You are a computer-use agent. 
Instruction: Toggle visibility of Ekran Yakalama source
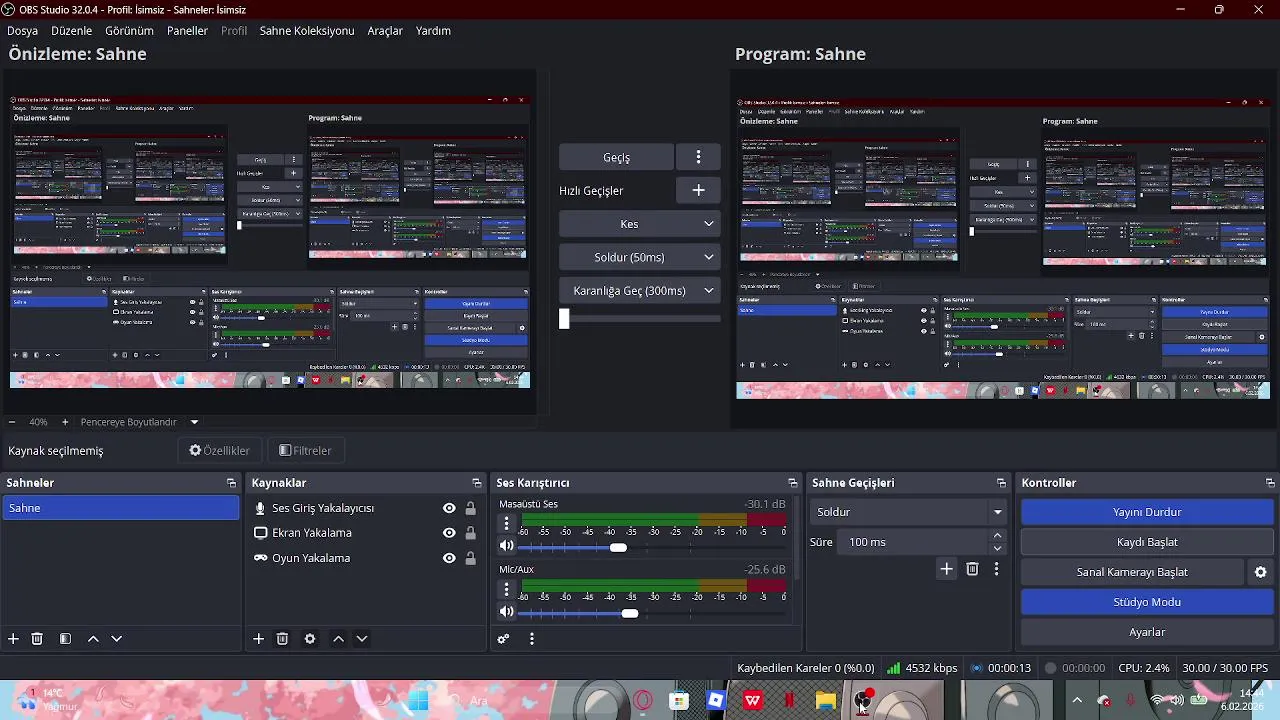pyautogui.click(x=449, y=533)
